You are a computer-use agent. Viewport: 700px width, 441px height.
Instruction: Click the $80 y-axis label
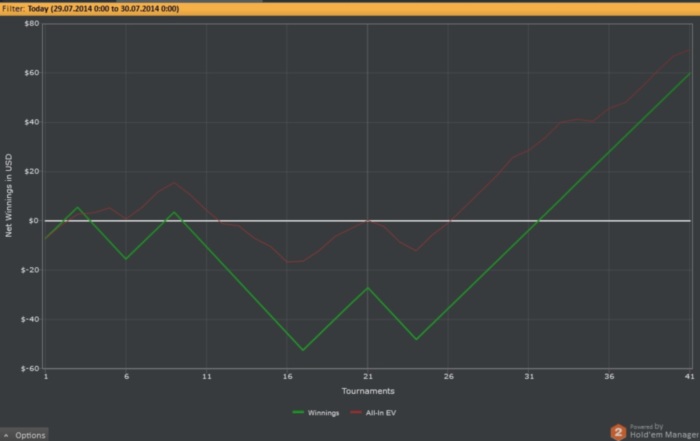coord(32,23)
